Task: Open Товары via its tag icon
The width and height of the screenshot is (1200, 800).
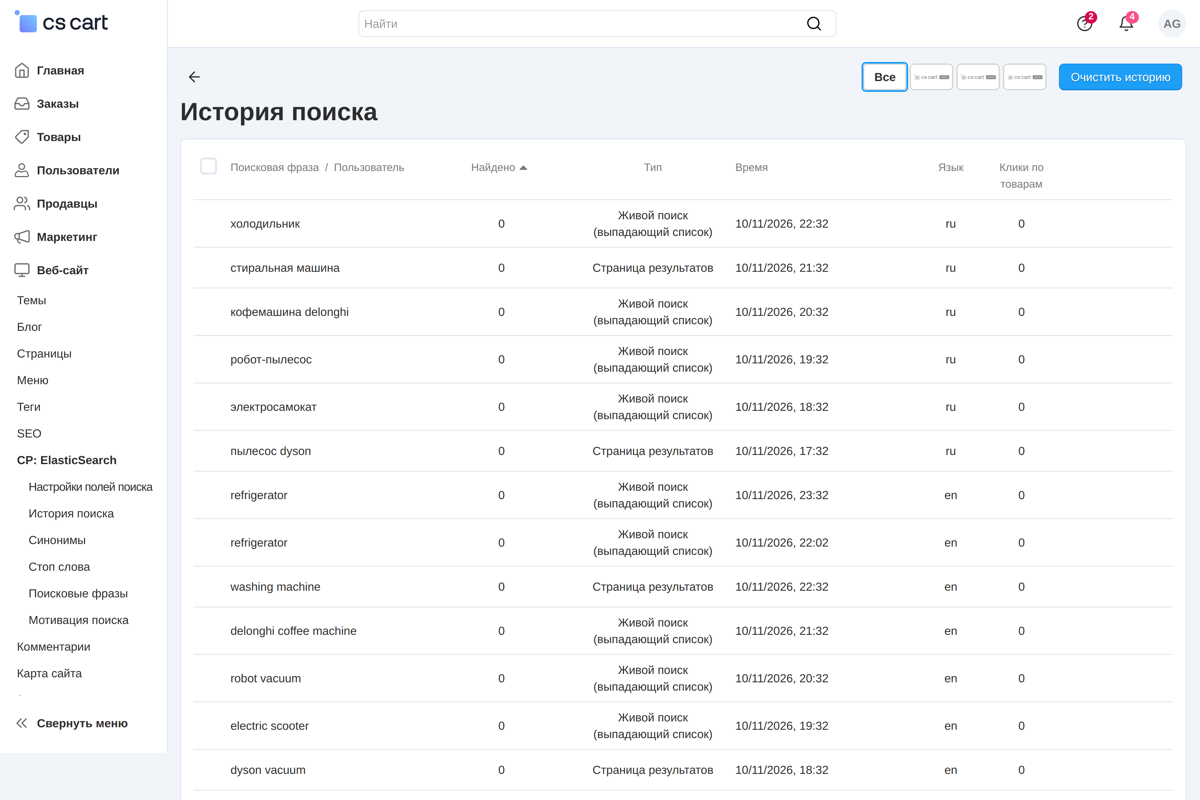Action: pos(22,137)
